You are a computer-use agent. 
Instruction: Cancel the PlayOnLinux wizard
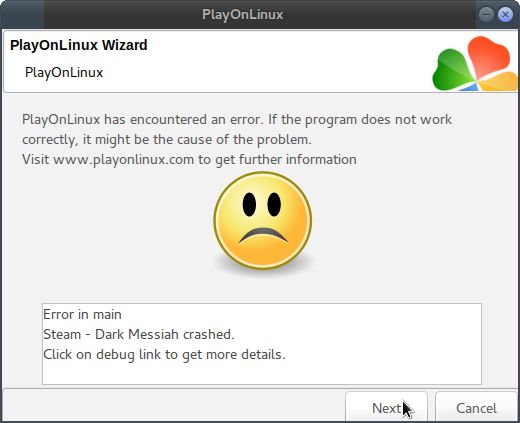(x=476, y=407)
